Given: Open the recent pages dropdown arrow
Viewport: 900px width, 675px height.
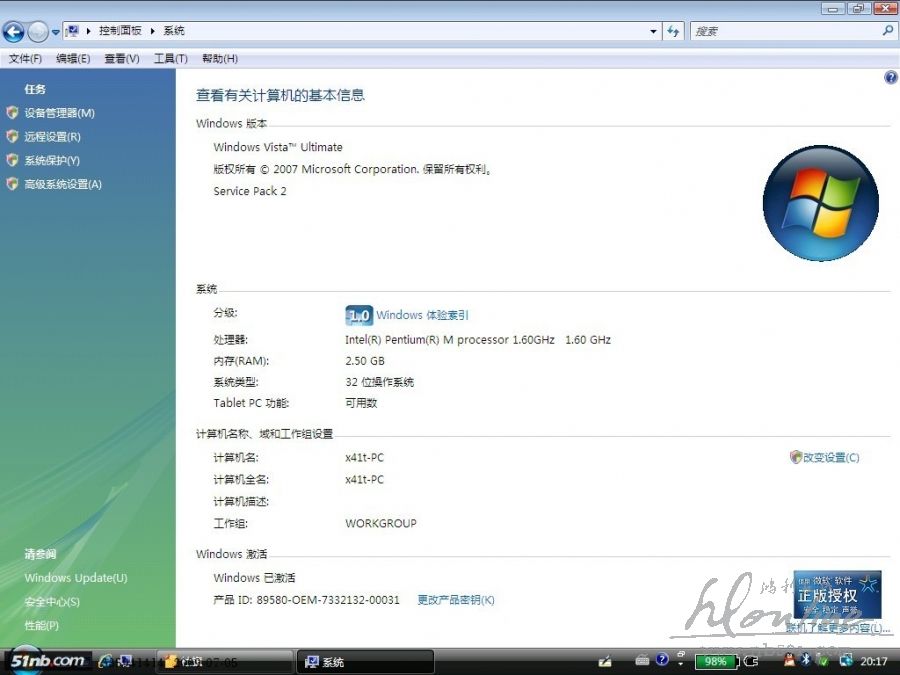Looking at the screenshot, I should coord(56,32).
